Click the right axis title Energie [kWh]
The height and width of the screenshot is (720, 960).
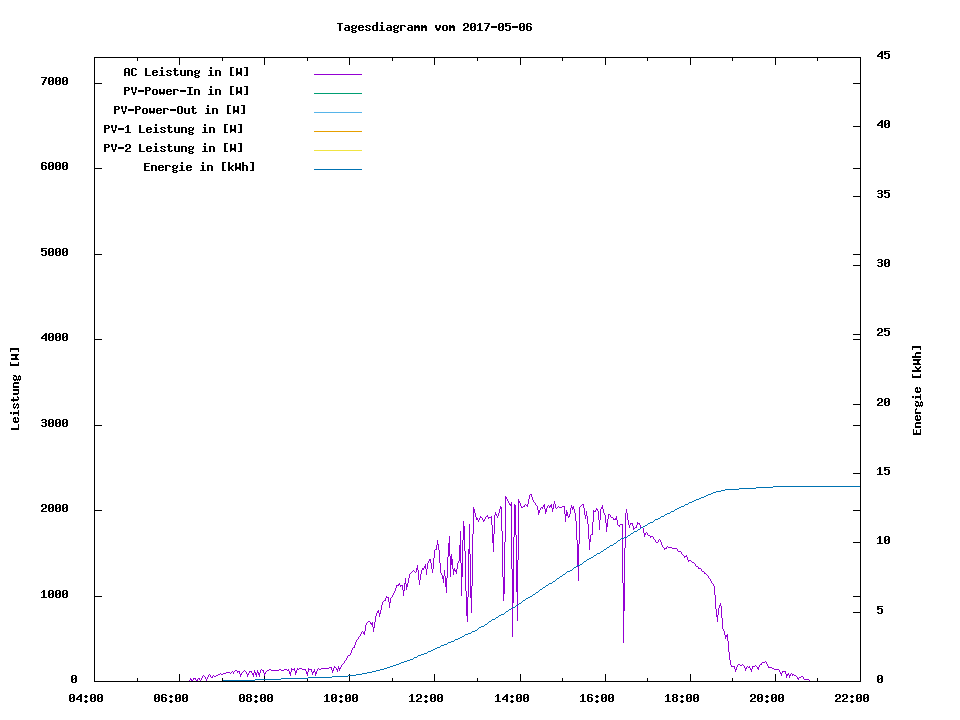pyautogui.click(x=917, y=390)
